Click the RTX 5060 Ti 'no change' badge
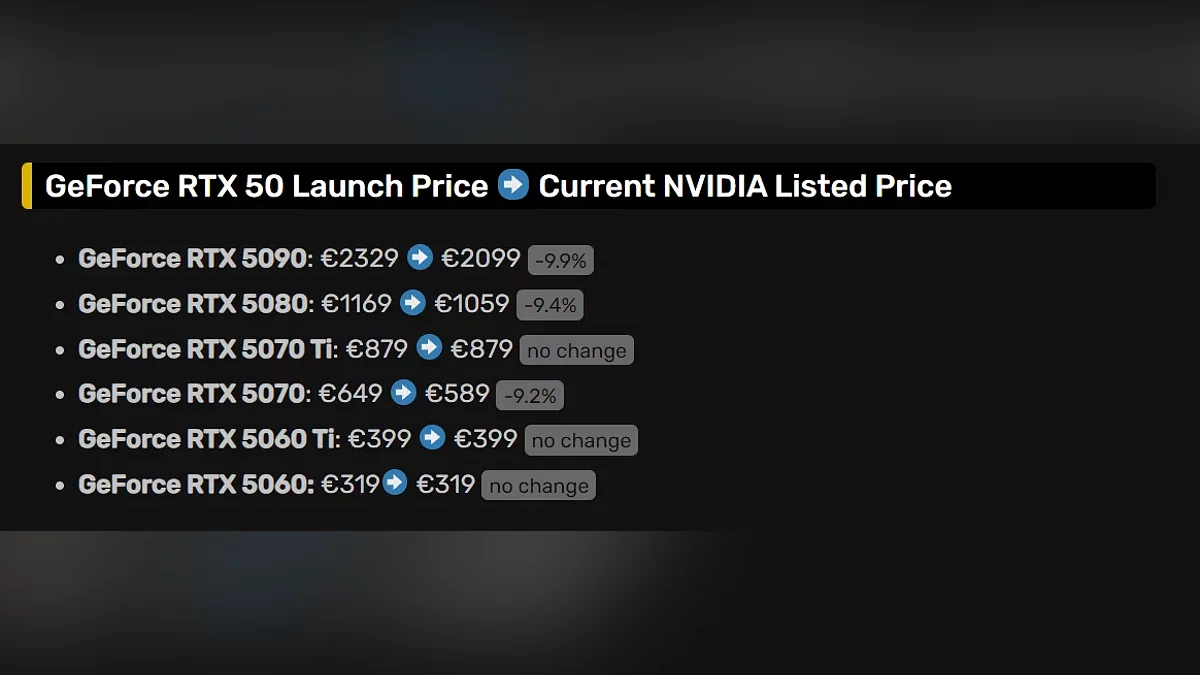The width and height of the screenshot is (1200, 675). (581, 441)
